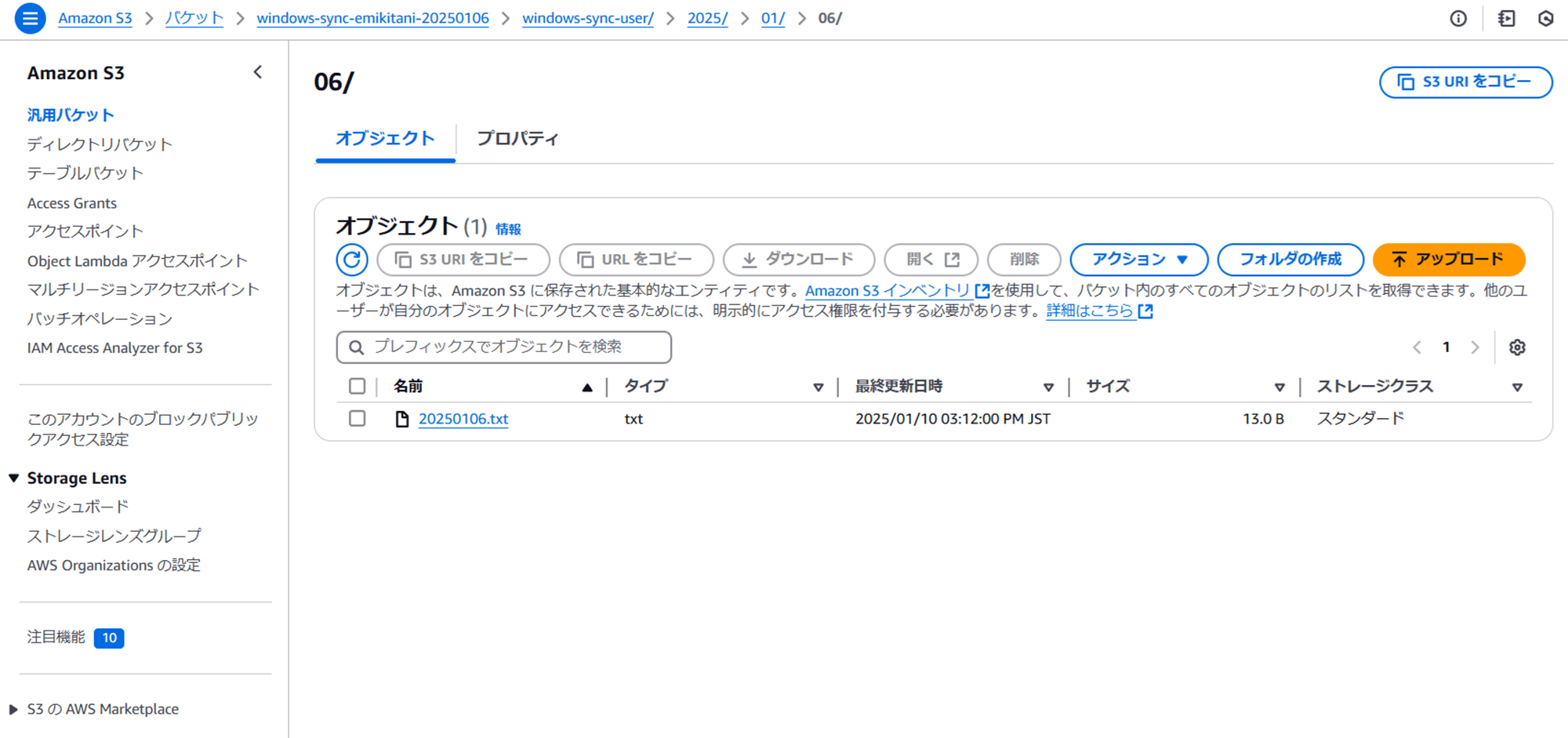Click the ダウンロード button

pyautogui.click(x=799, y=260)
